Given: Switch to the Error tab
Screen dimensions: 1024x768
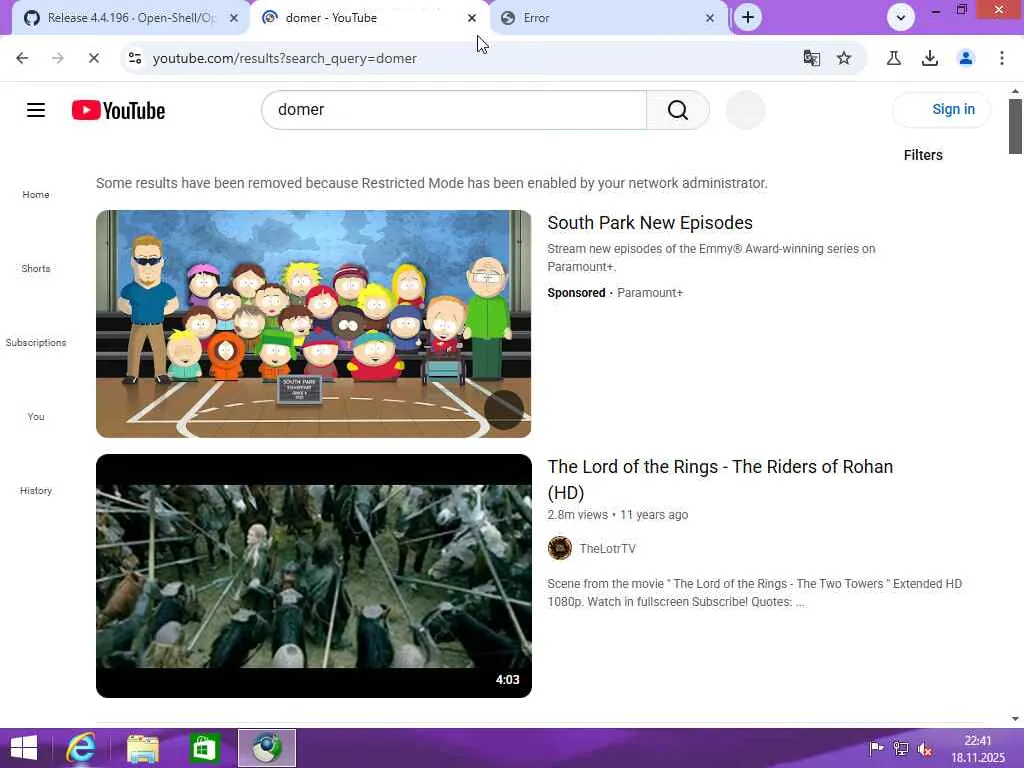Looking at the screenshot, I should (x=607, y=18).
